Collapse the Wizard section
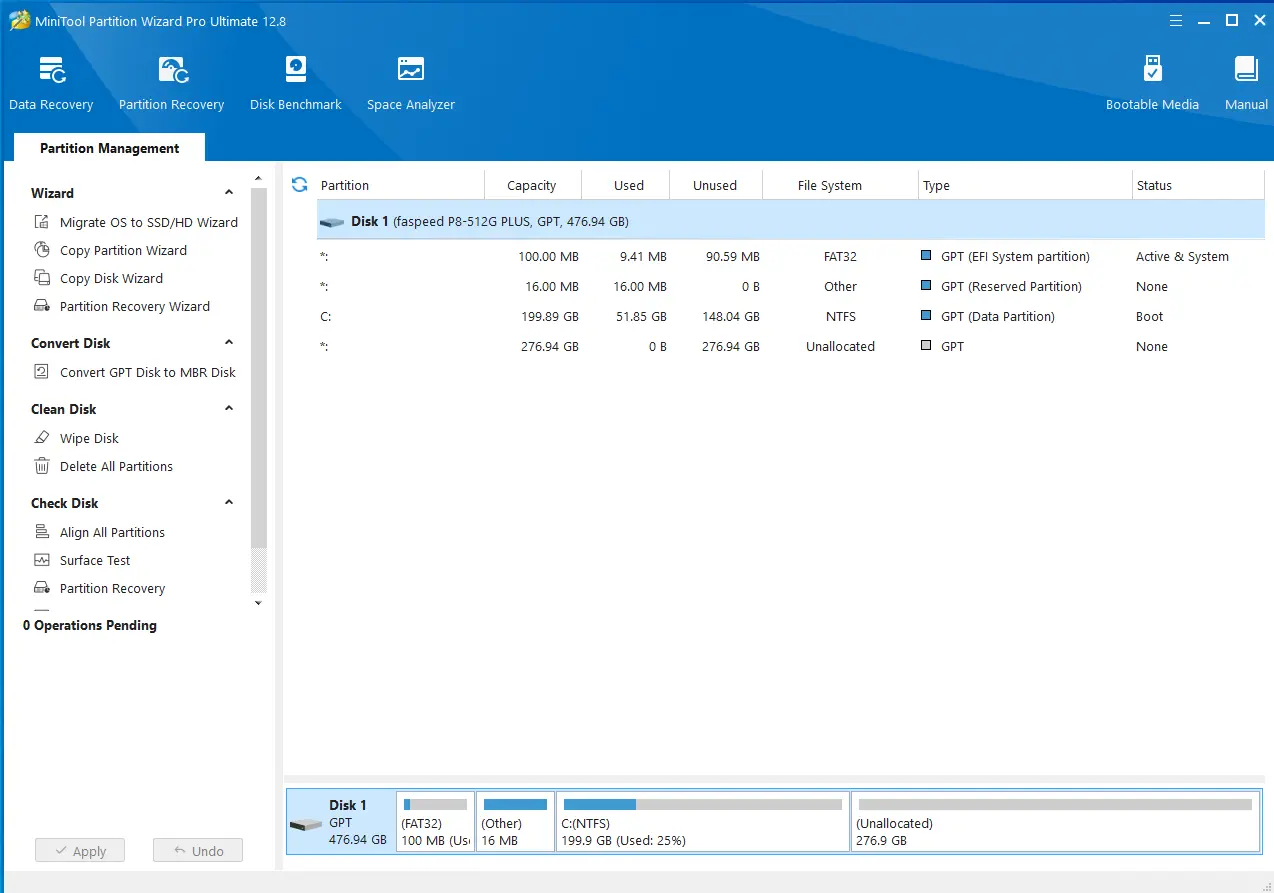The image size is (1274, 893). (229, 193)
